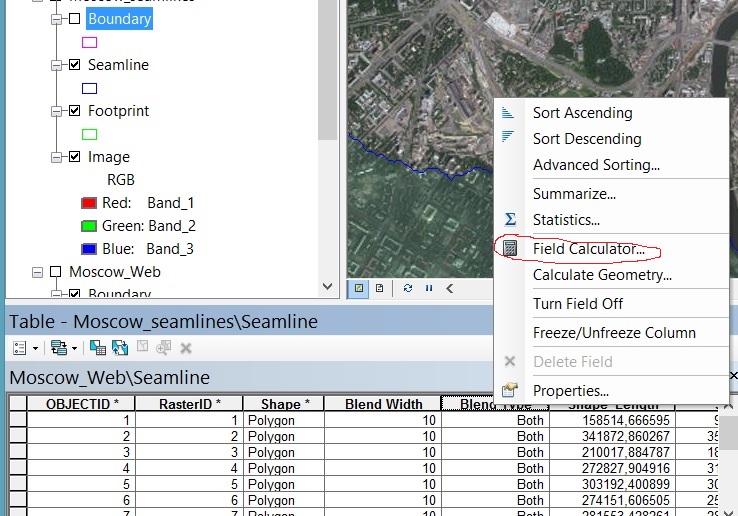Click the OBJECTID column header
The image size is (738, 516).
[x=81, y=404]
